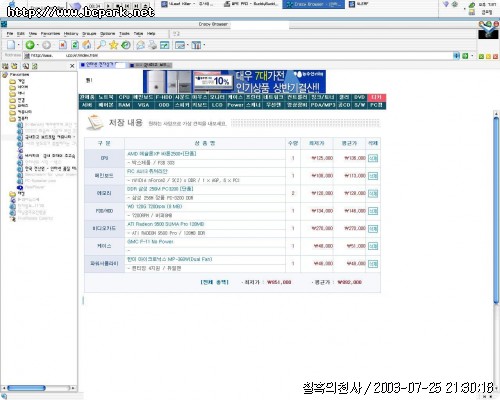
Task: Open the Groups menu
Action: (x=89, y=34)
